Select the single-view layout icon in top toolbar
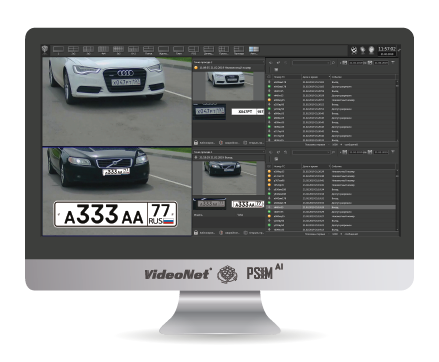Viewport: 439px width, 362px height. (x=58, y=49)
